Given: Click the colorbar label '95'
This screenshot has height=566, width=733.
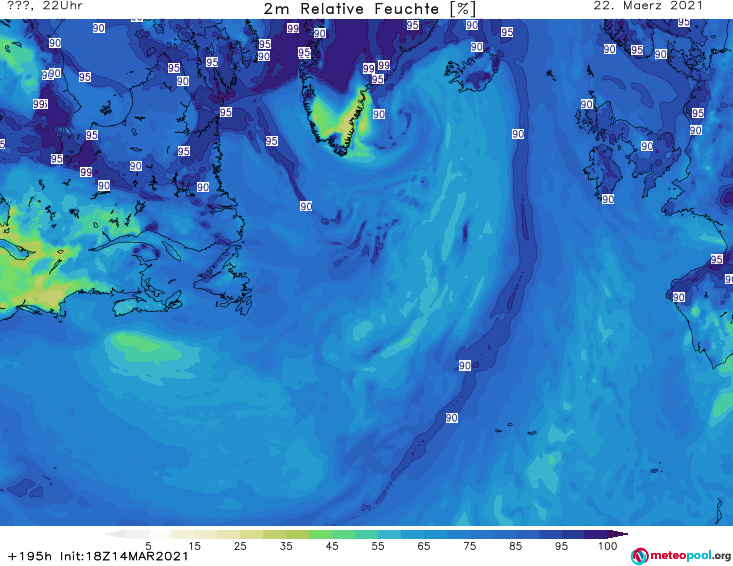Looking at the screenshot, I should pyautogui.click(x=561, y=546).
